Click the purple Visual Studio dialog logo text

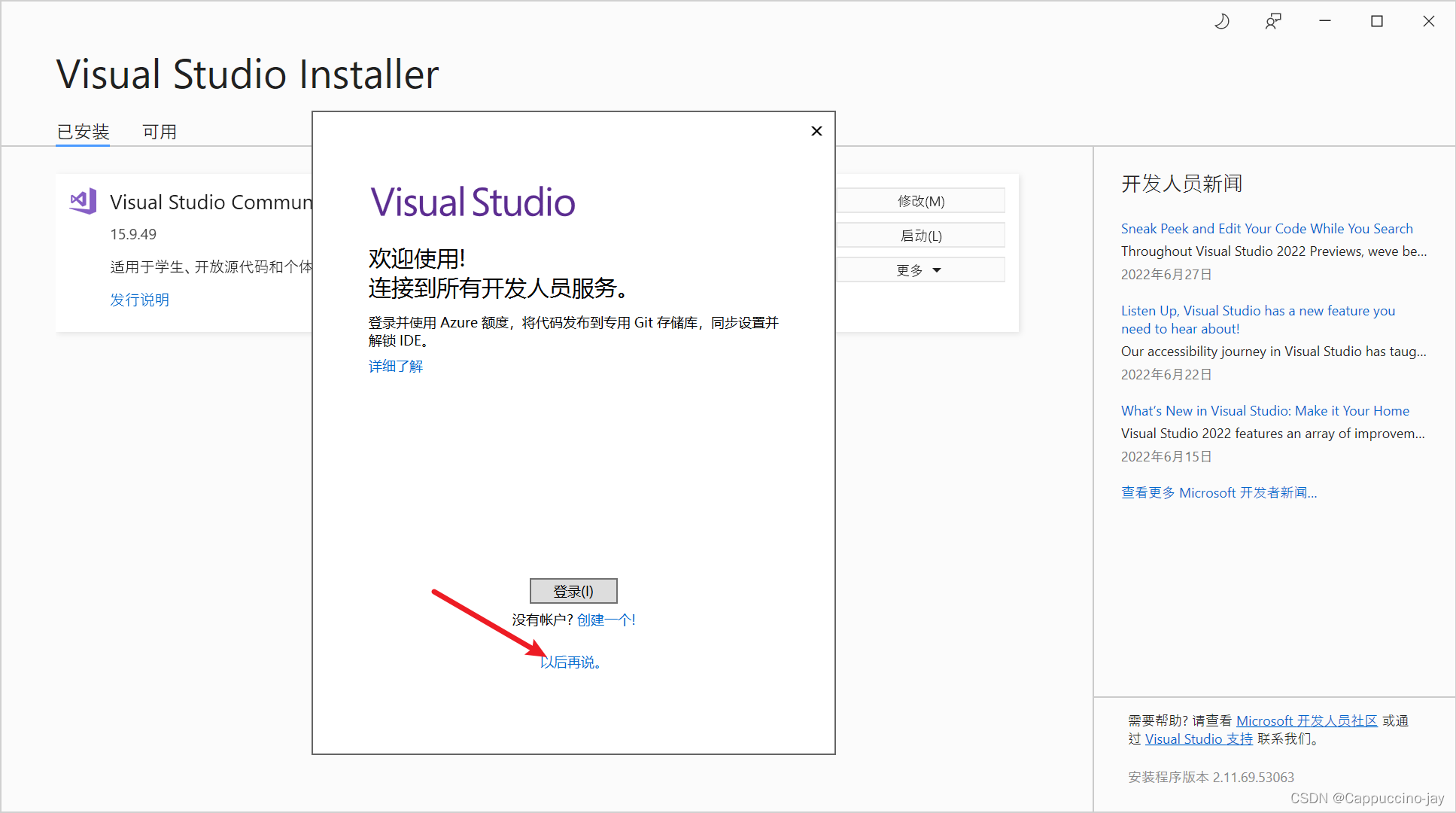pos(473,202)
